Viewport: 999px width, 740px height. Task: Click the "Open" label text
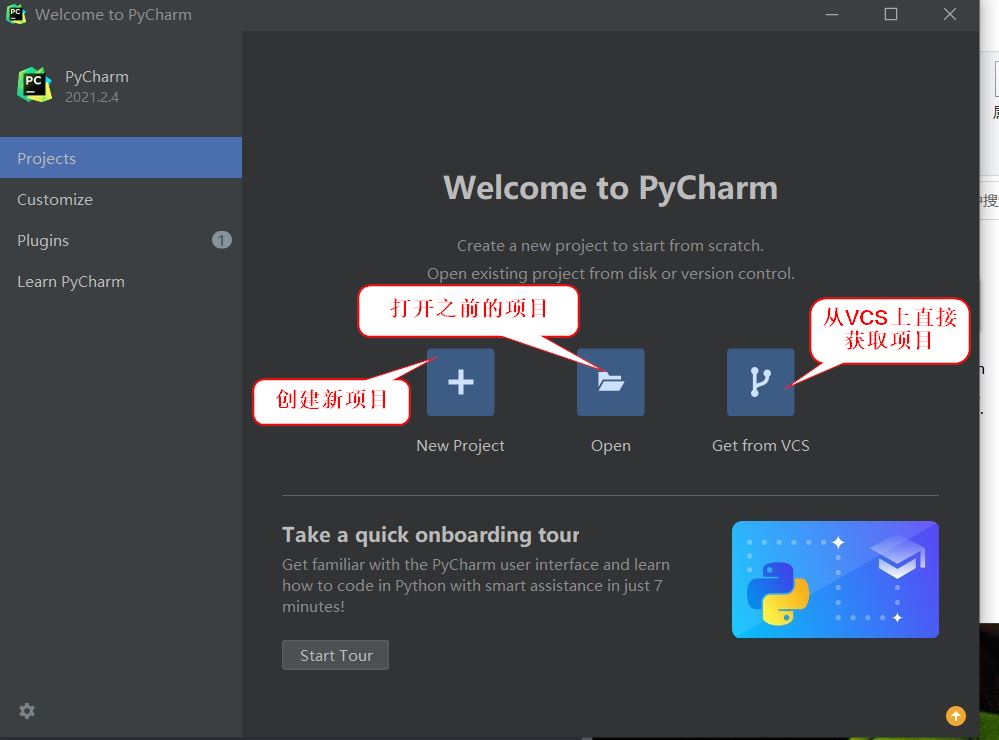pos(610,446)
